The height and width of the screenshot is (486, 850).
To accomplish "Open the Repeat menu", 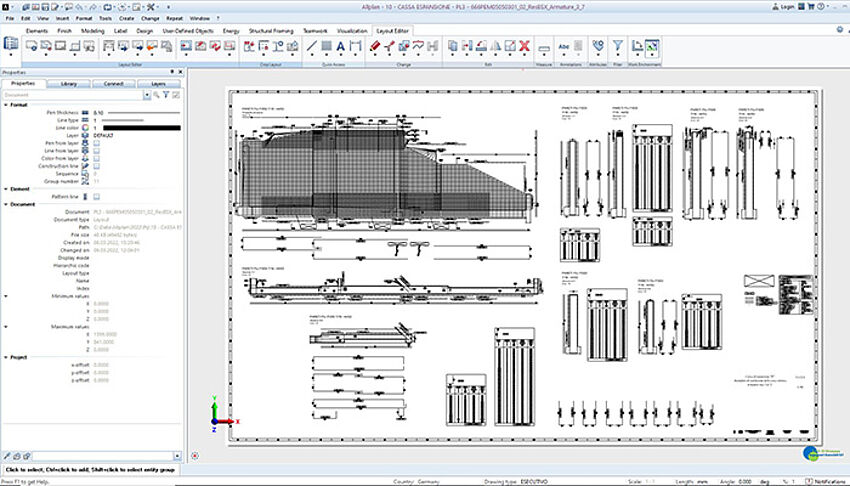I will coord(172,18).
